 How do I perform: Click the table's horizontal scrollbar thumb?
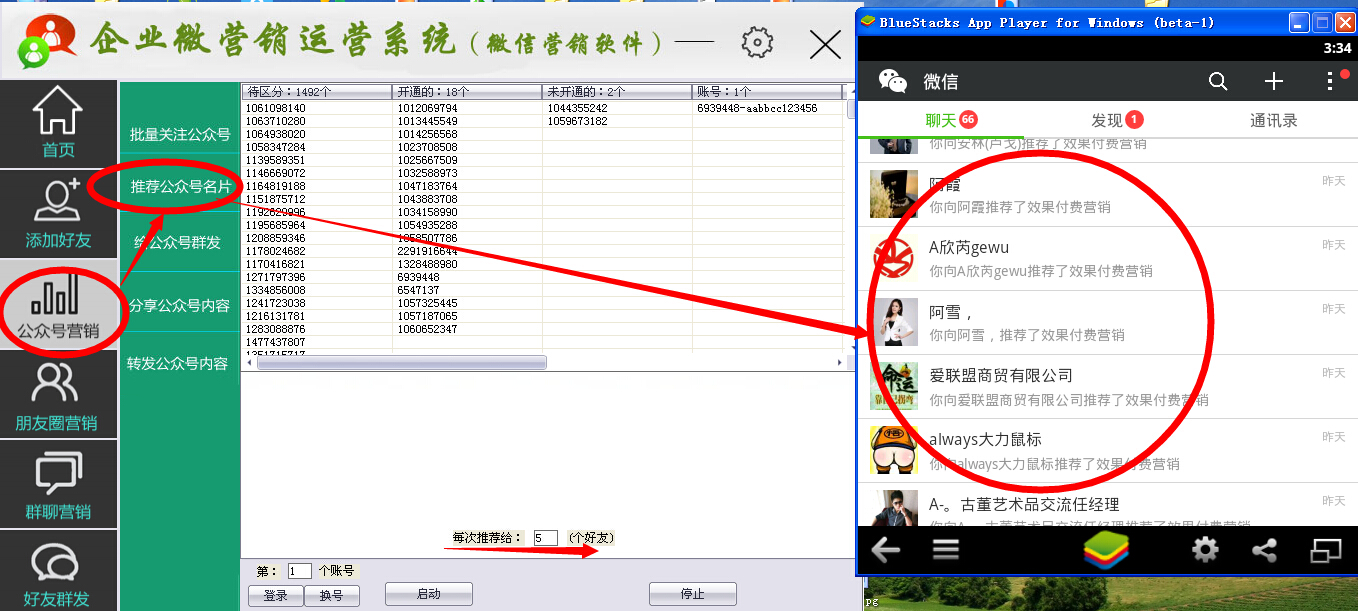point(401,363)
